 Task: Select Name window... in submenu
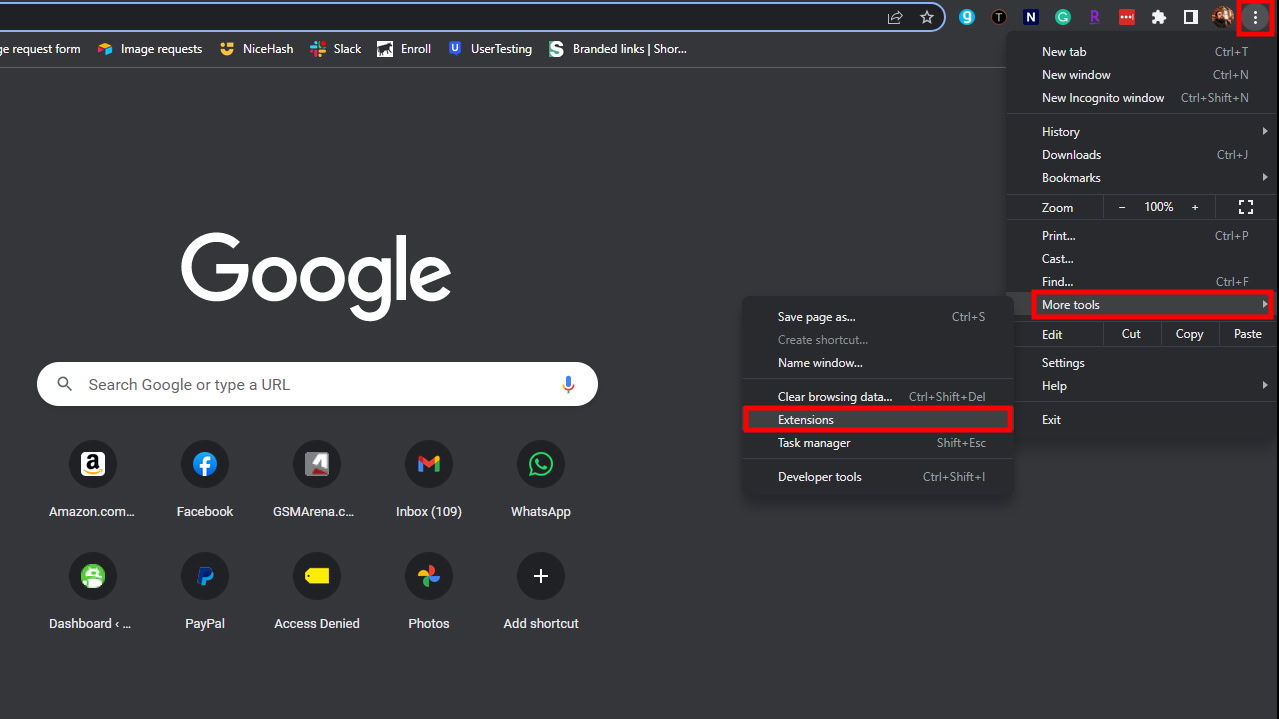pyautogui.click(x=878, y=363)
